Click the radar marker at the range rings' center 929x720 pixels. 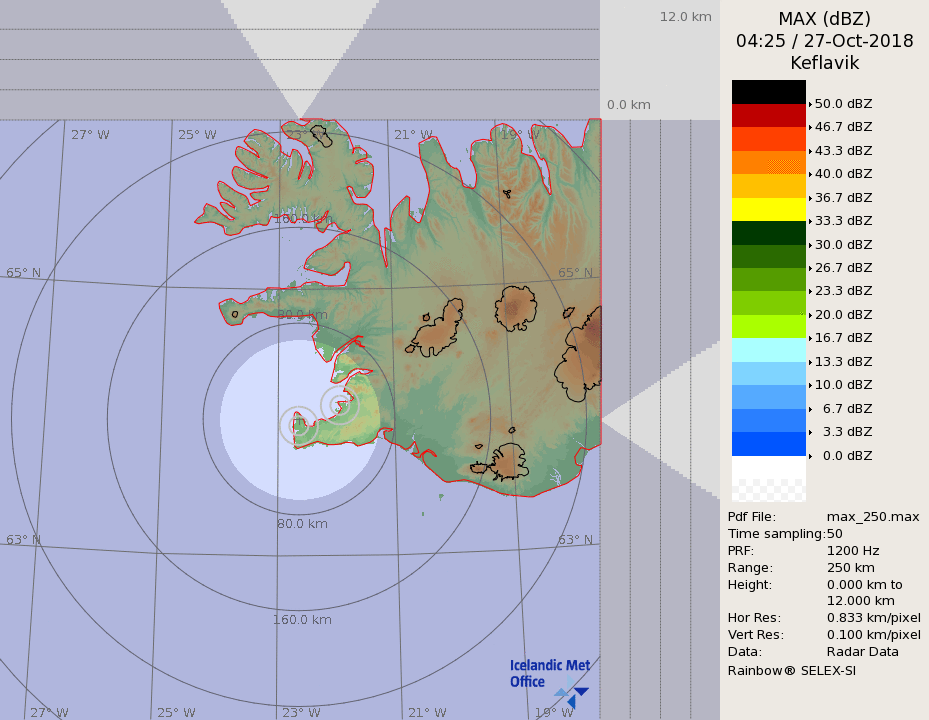tap(298, 425)
